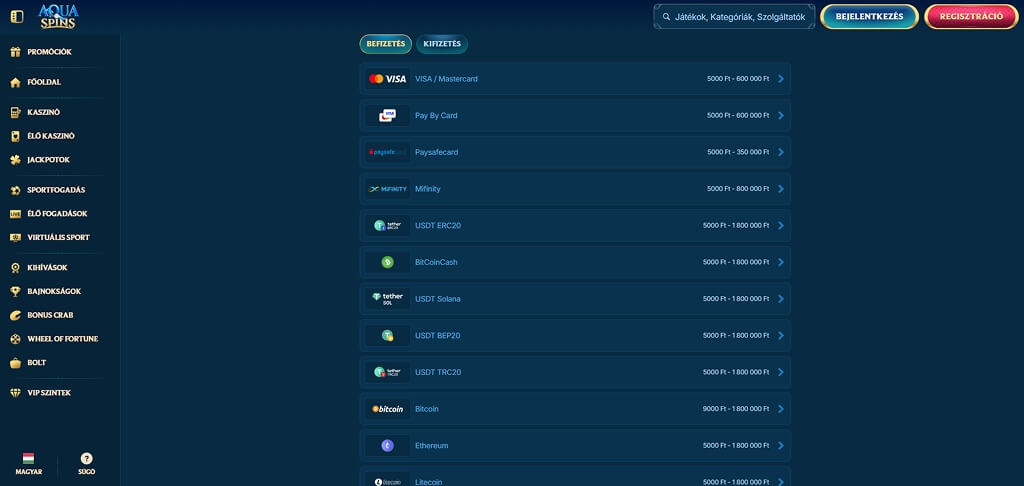Expand the USDT Solana row arrow

tap(780, 299)
